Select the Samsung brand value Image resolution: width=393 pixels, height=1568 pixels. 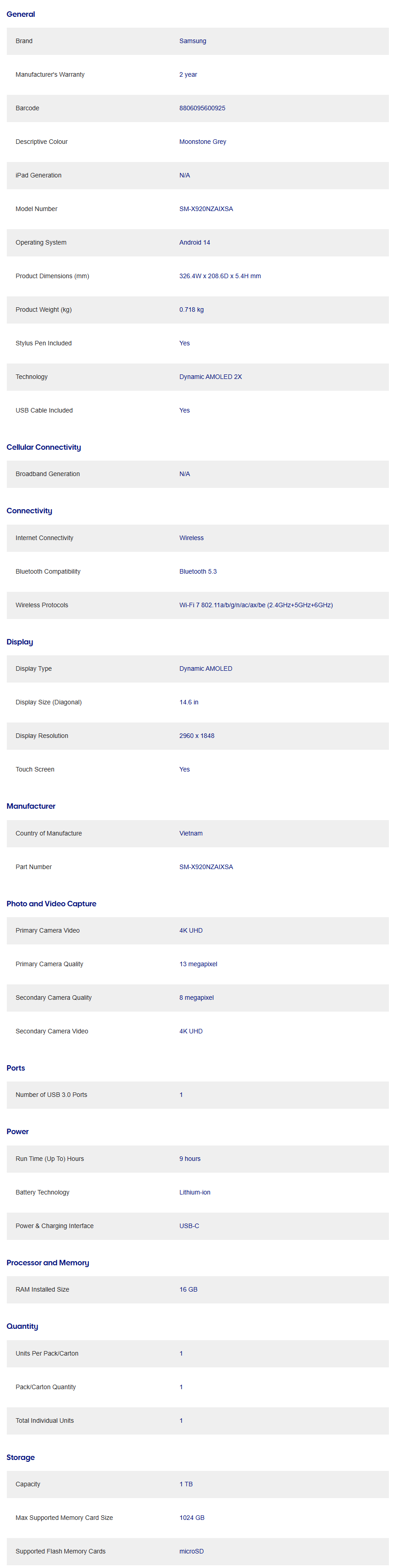coord(192,41)
